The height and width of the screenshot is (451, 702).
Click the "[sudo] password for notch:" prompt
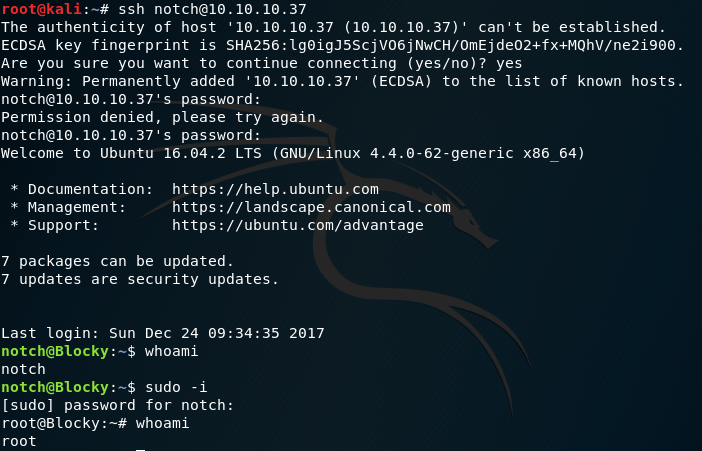pyautogui.click(x=118, y=405)
